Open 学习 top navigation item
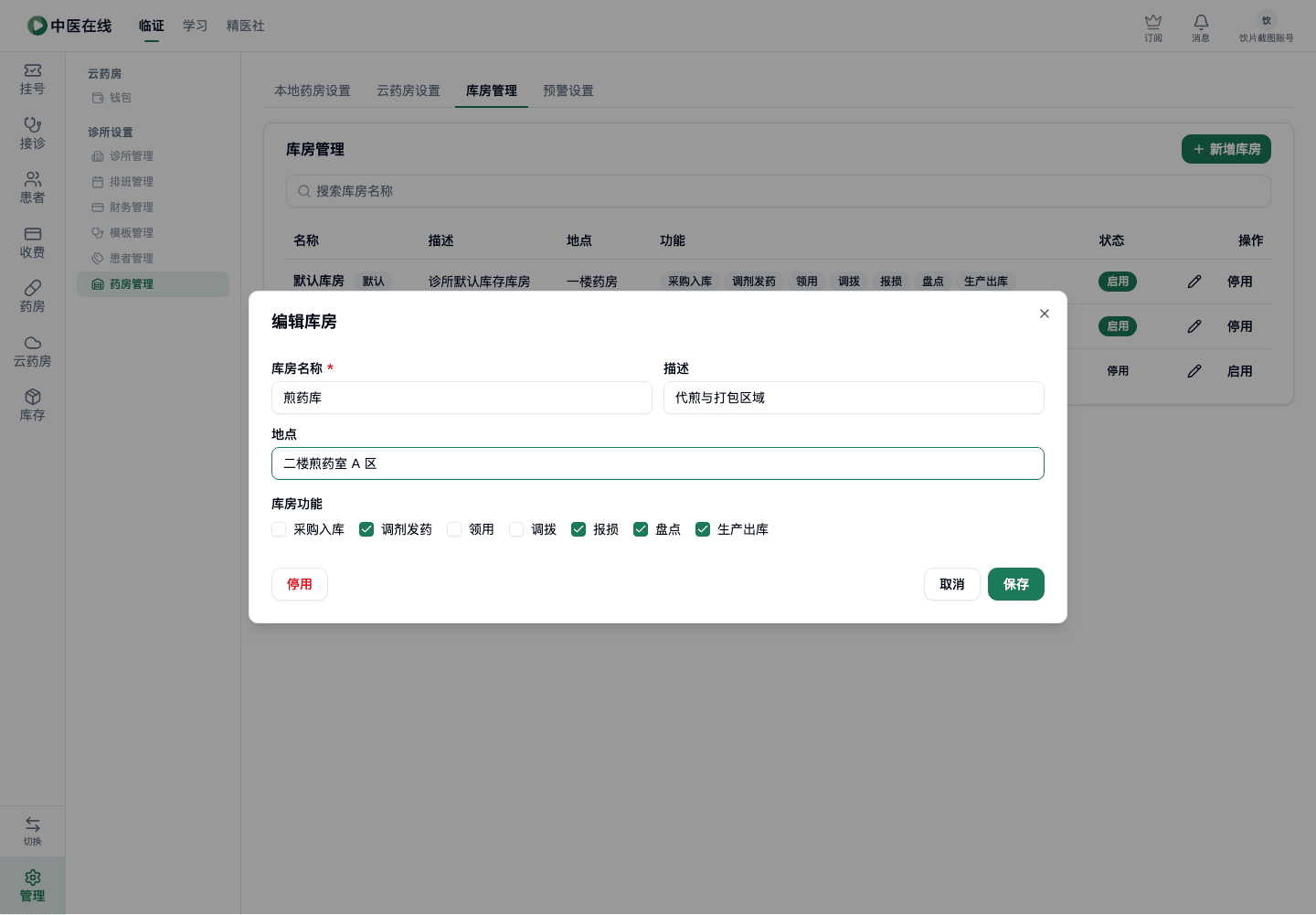Viewport: 1316px width, 915px height. click(x=196, y=26)
